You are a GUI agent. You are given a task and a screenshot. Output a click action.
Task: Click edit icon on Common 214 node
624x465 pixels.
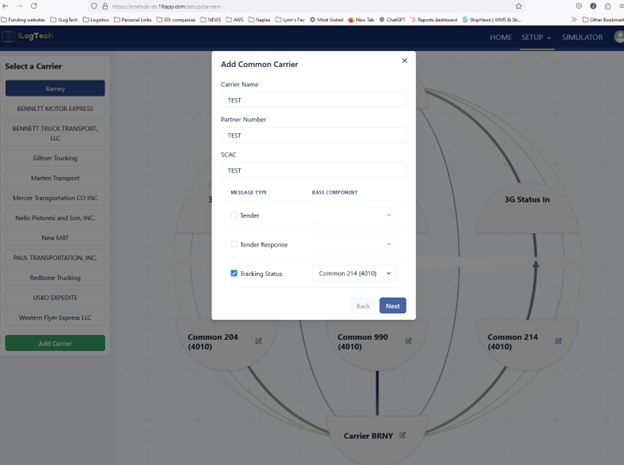point(558,341)
